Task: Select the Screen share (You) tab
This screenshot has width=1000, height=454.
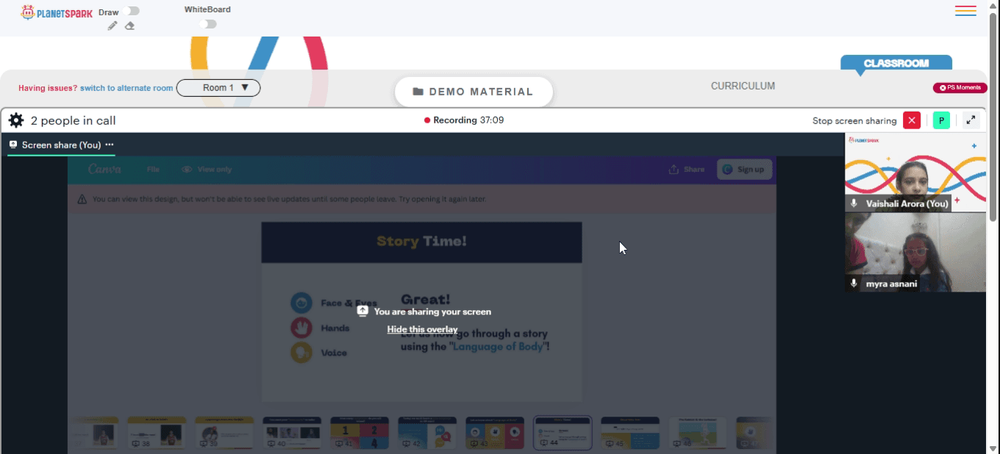Action: 61,145
